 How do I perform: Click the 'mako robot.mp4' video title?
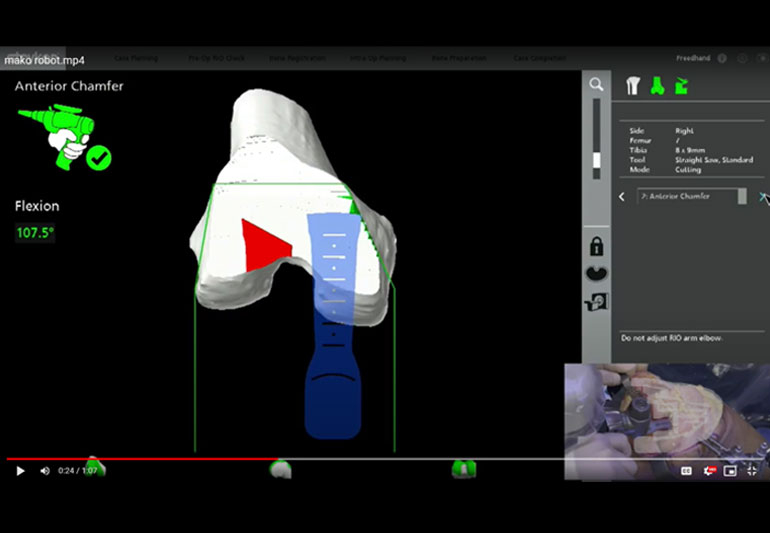(45, 60)
